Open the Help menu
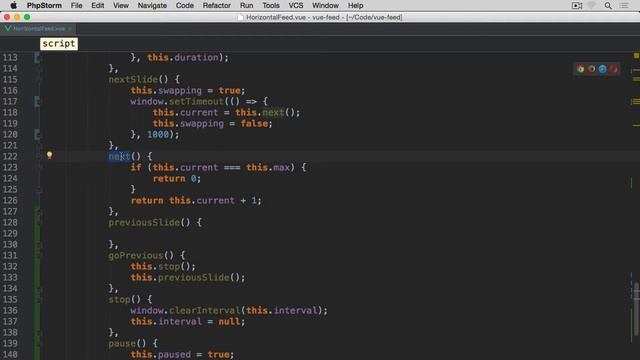The height and width of the screenshot is (360, 640). [x=356, y=6]
